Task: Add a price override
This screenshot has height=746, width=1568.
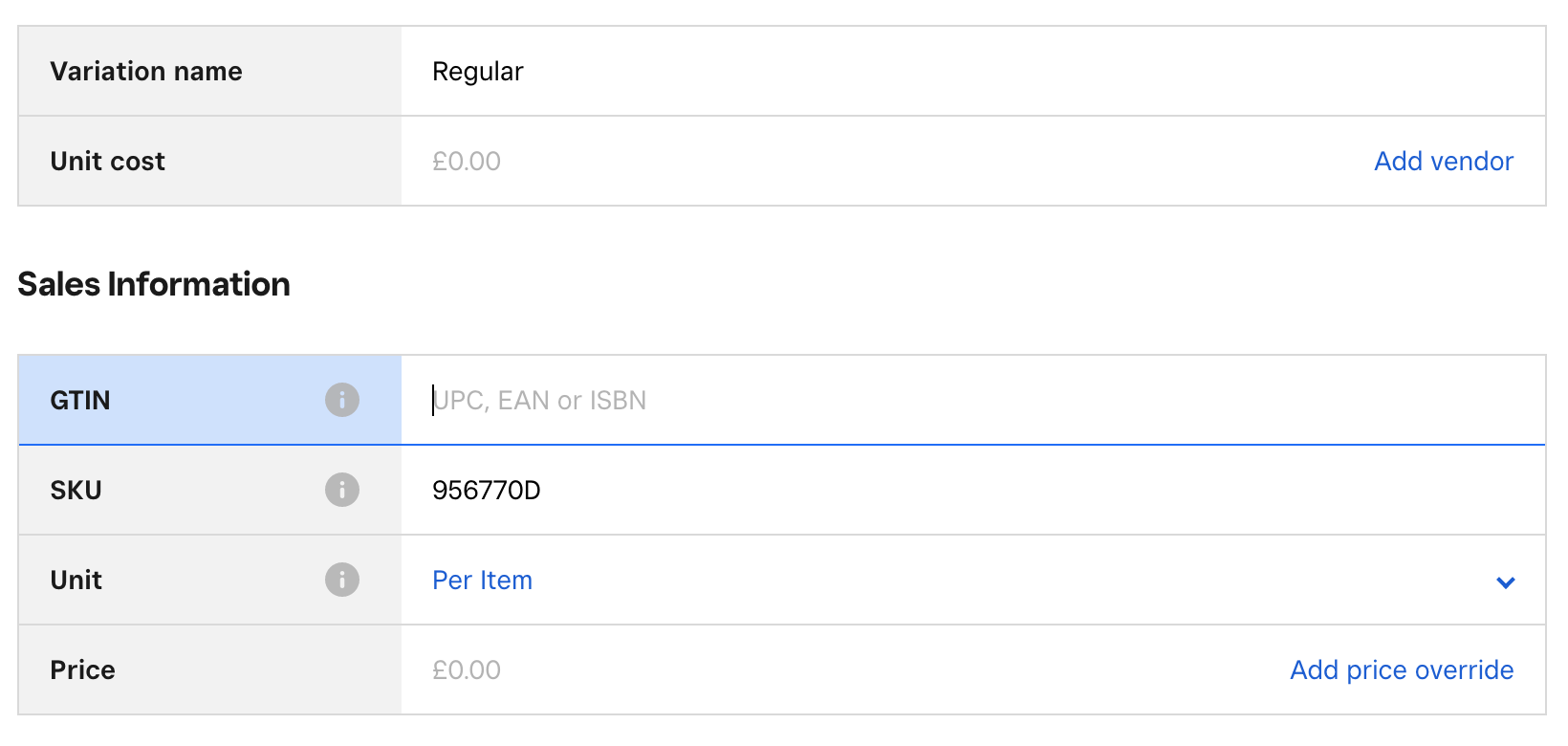Action: (1401, 669)
